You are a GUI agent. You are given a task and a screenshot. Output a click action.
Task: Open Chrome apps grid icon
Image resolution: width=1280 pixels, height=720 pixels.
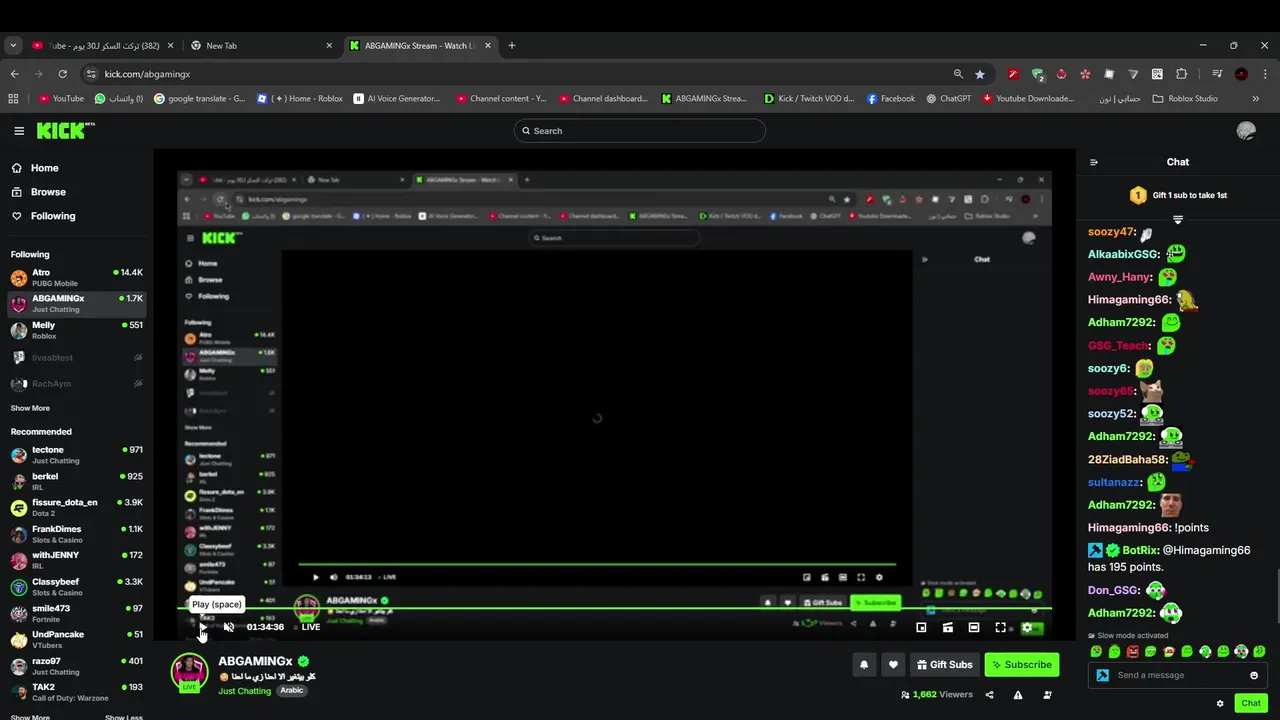13,99
